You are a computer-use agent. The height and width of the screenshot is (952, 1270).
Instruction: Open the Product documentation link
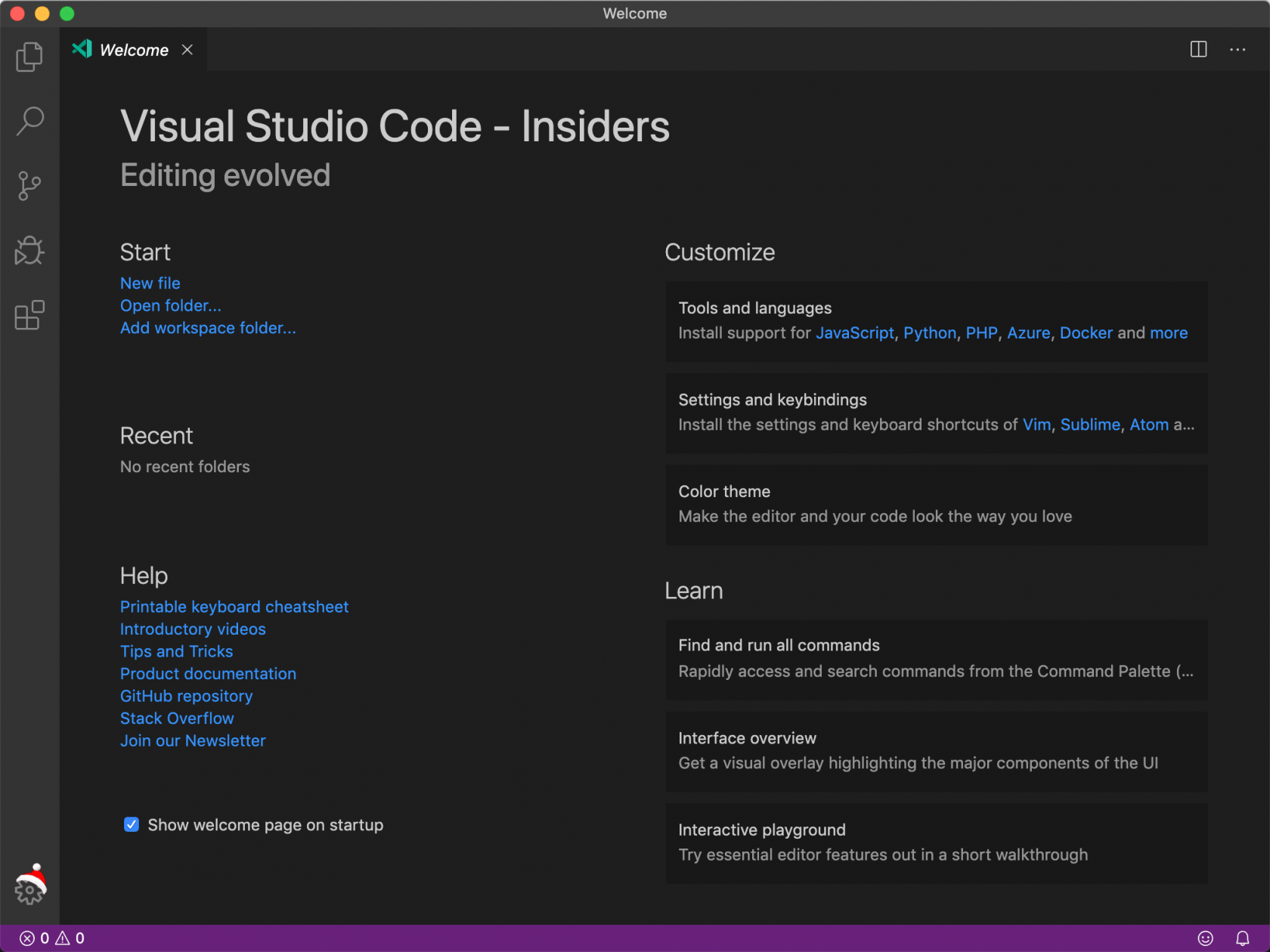[208, 673]
